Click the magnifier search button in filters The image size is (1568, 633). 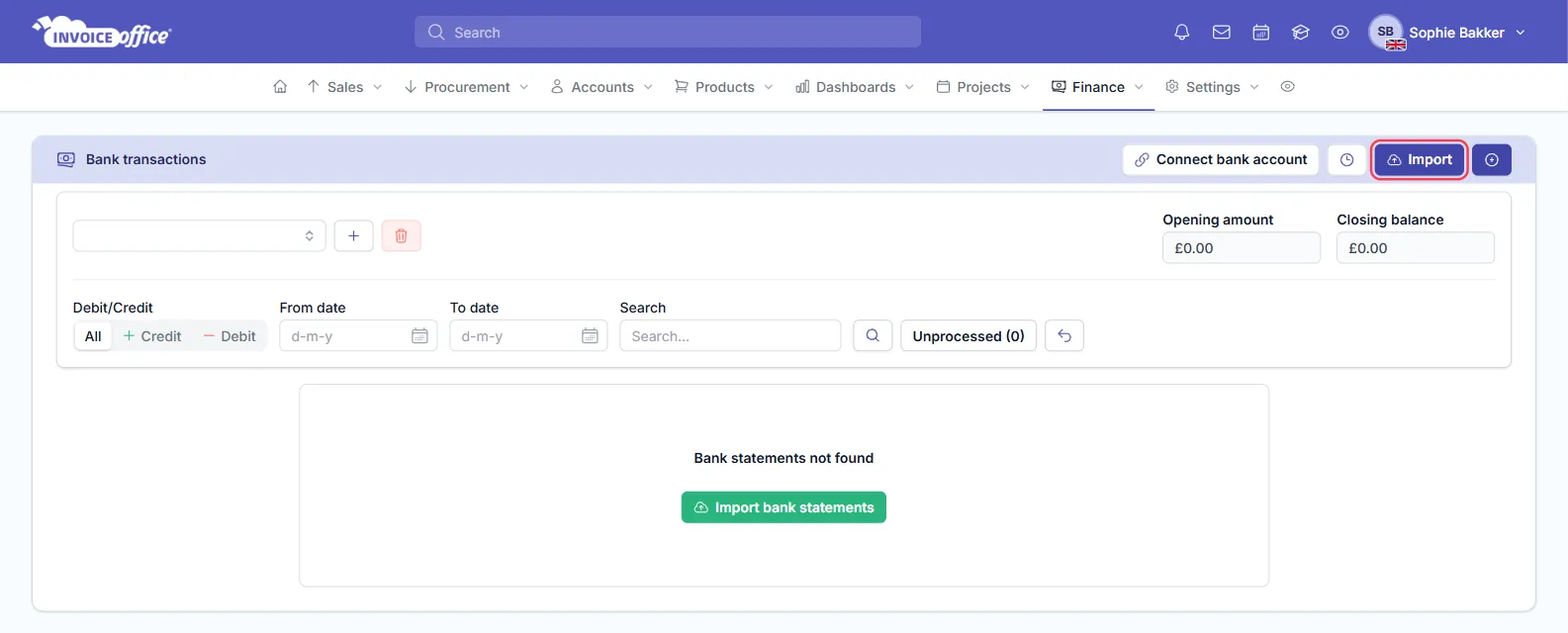(x=873, y=335)
